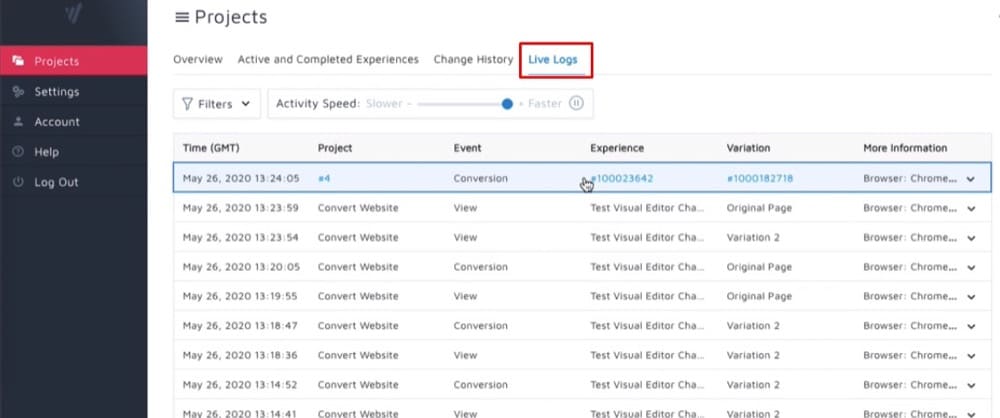Expand details for the 13:18:47 log row
Screen dimensions: 1000x418
(x=971, y=326)
